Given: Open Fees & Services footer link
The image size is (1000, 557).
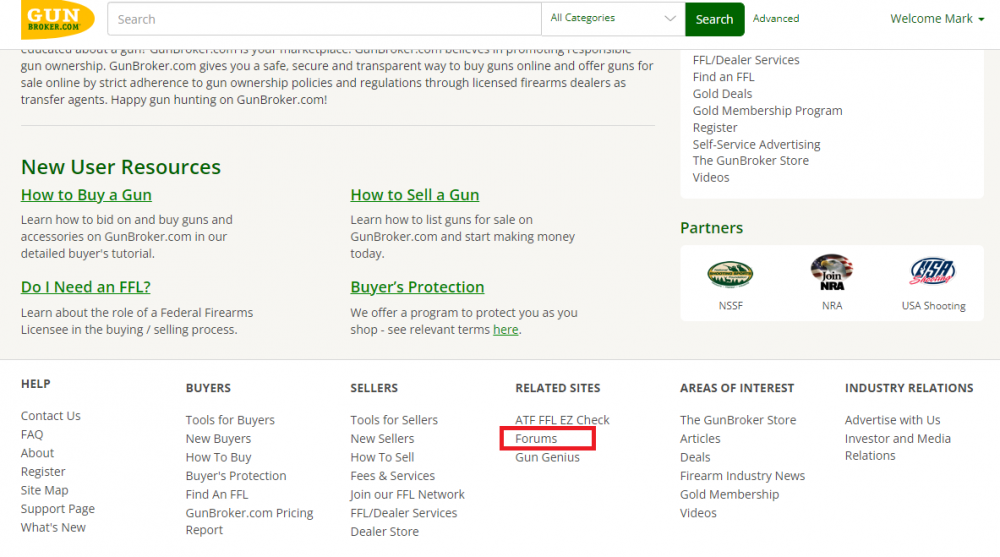Looking at the screenshot, I should click(392, 475).
